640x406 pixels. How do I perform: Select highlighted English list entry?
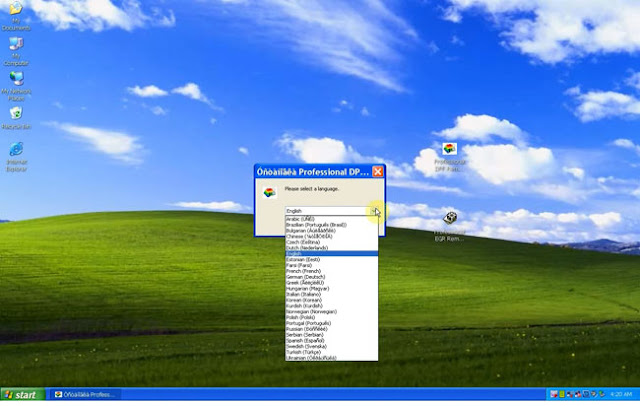tap(331, 253)
